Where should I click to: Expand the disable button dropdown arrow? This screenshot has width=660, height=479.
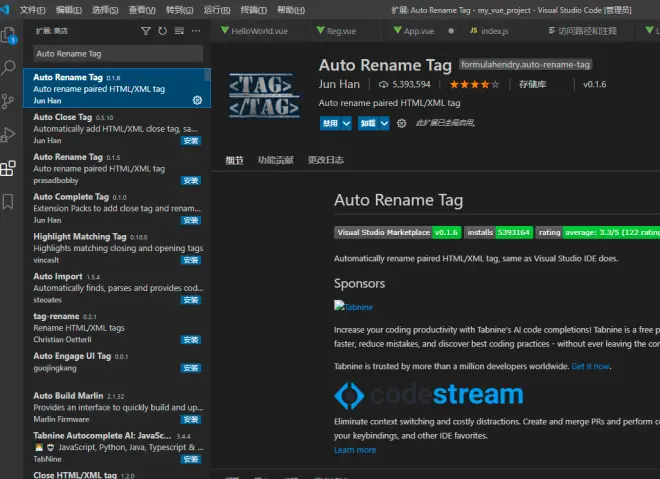346,123
